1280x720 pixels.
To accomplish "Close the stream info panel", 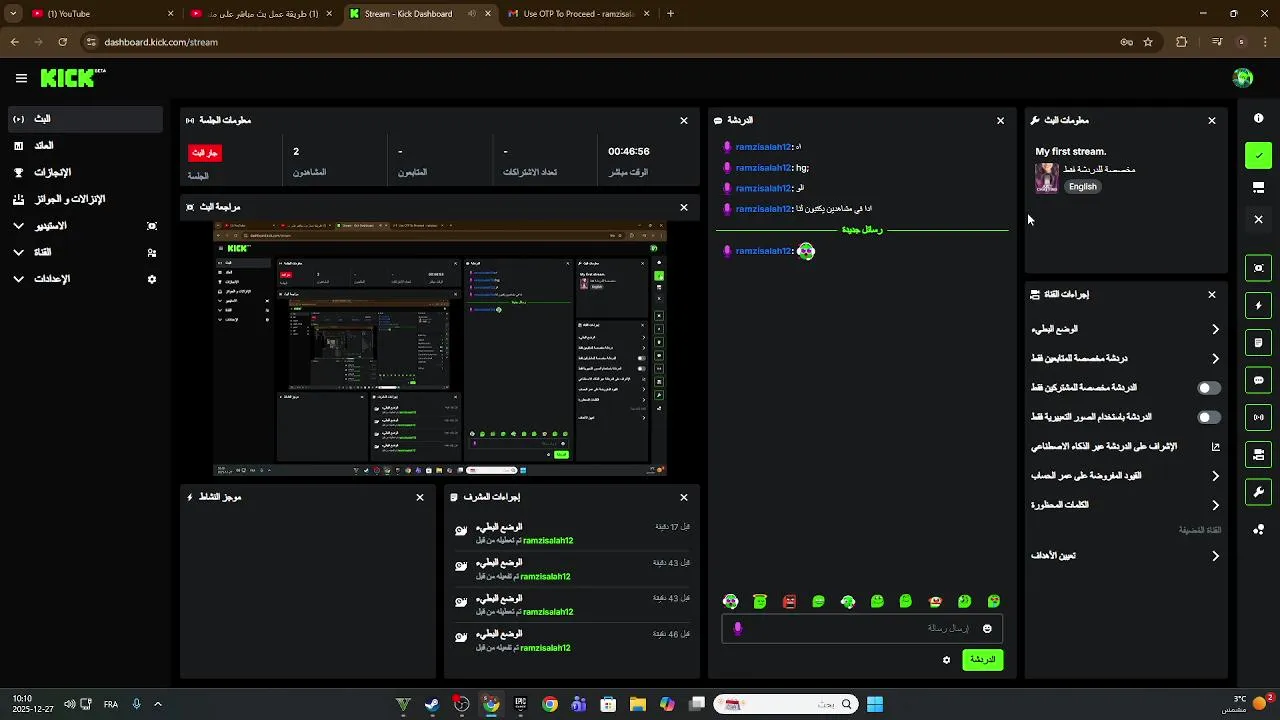I will tap(1212, 121).
